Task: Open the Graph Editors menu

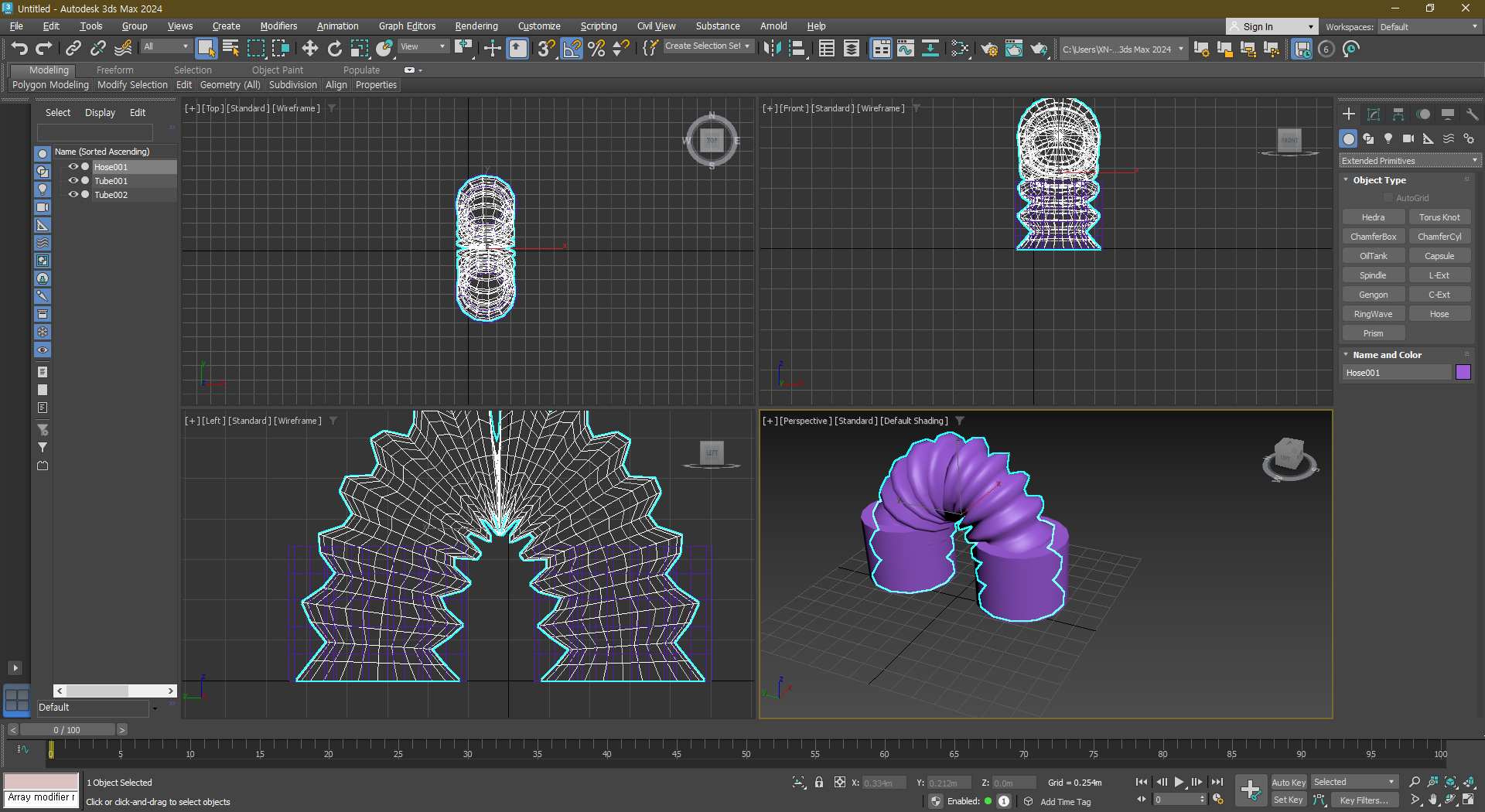Action: point(407,26)
